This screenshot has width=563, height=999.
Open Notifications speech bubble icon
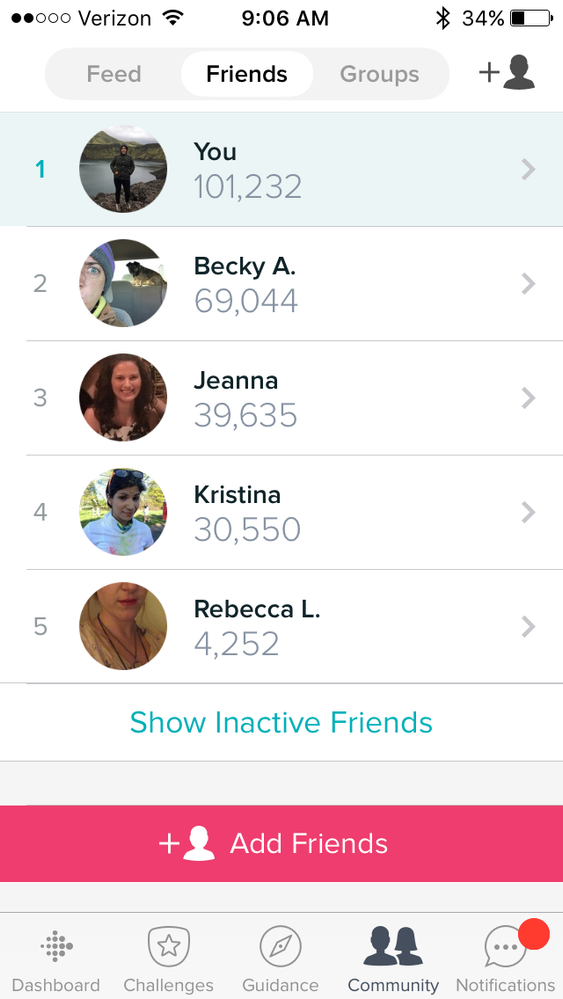506,948
